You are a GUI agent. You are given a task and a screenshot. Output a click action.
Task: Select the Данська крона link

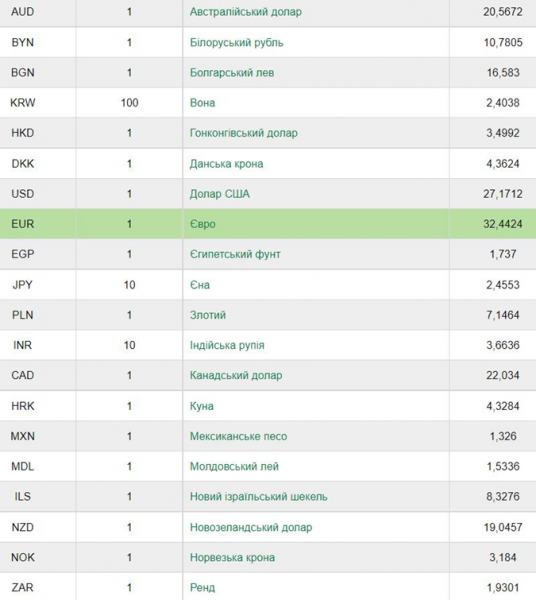(226, 163)
